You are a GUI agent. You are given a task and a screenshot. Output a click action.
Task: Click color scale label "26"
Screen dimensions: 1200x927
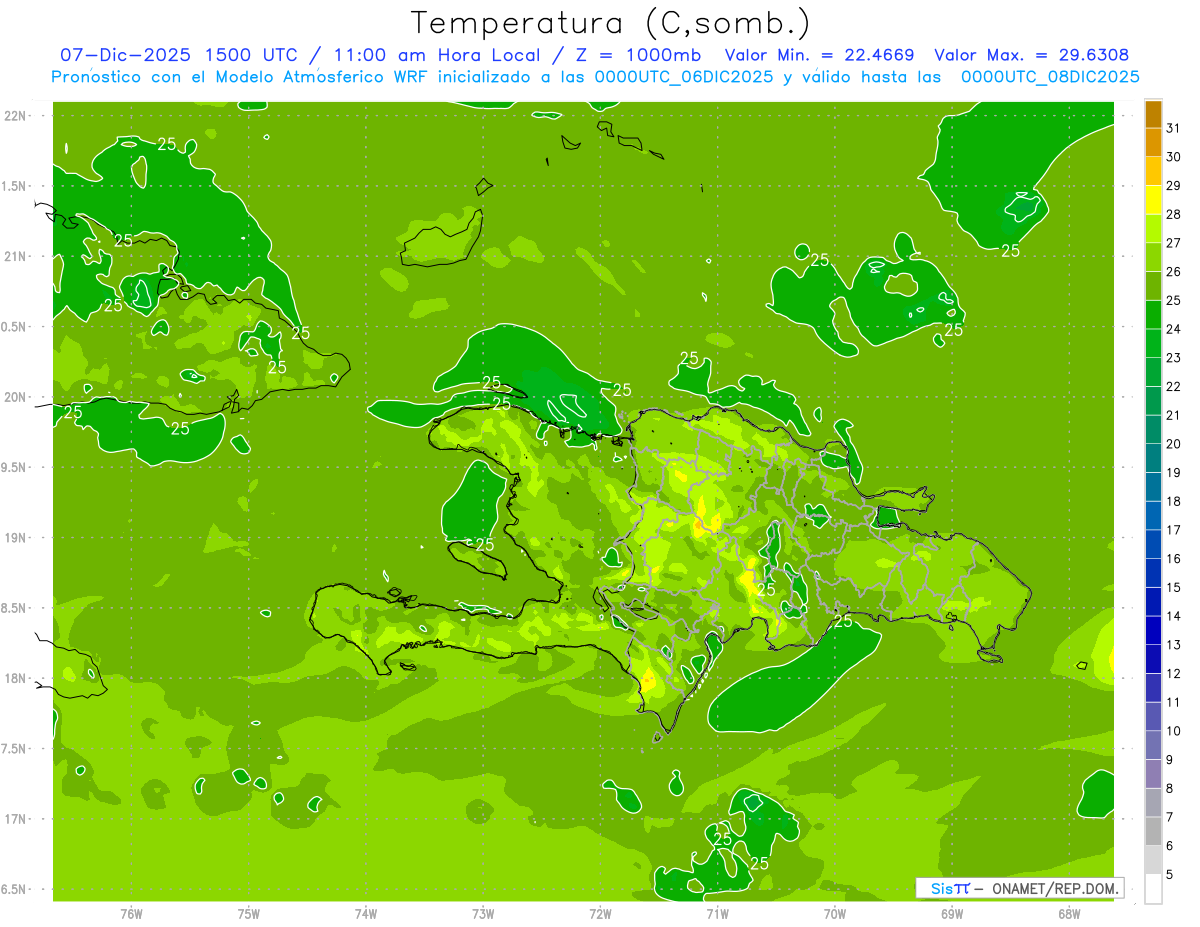(x=1173, y=272)
